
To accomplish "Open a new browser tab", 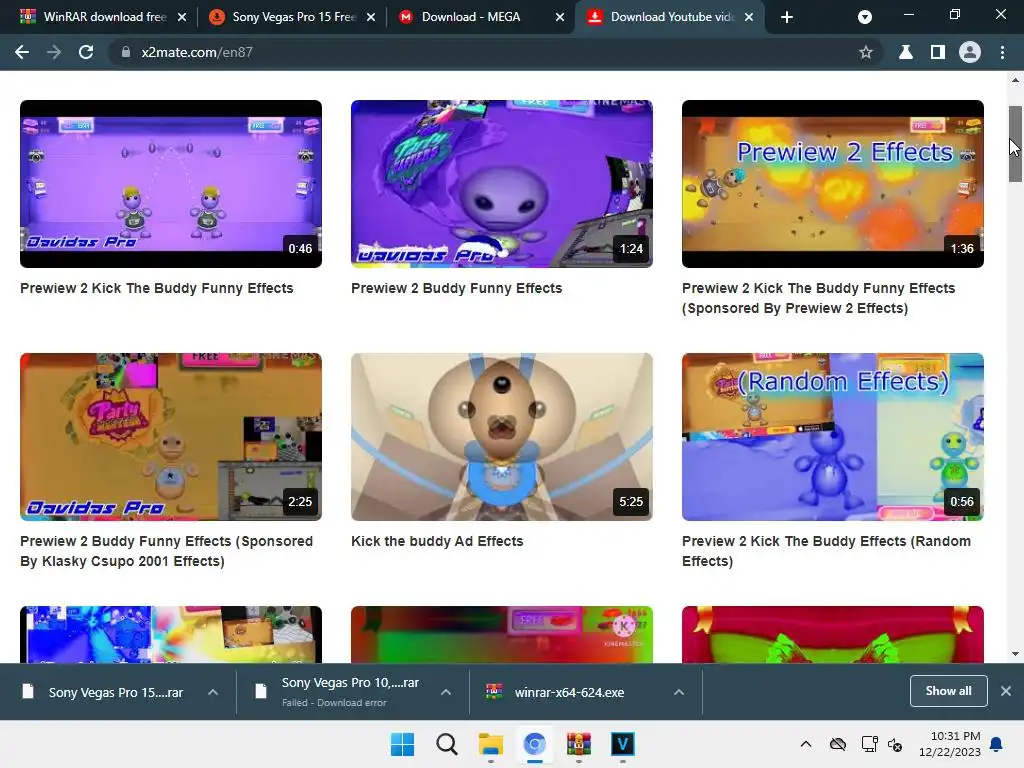I will click(x=787, y=17).
